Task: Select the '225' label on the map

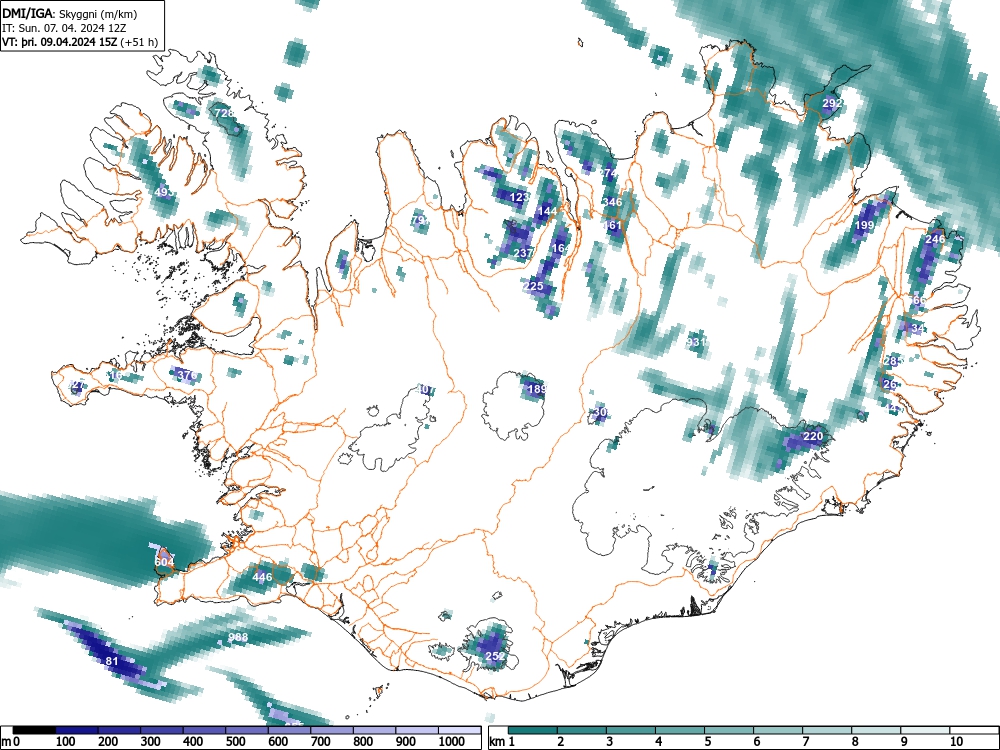Action: point(533,286)
